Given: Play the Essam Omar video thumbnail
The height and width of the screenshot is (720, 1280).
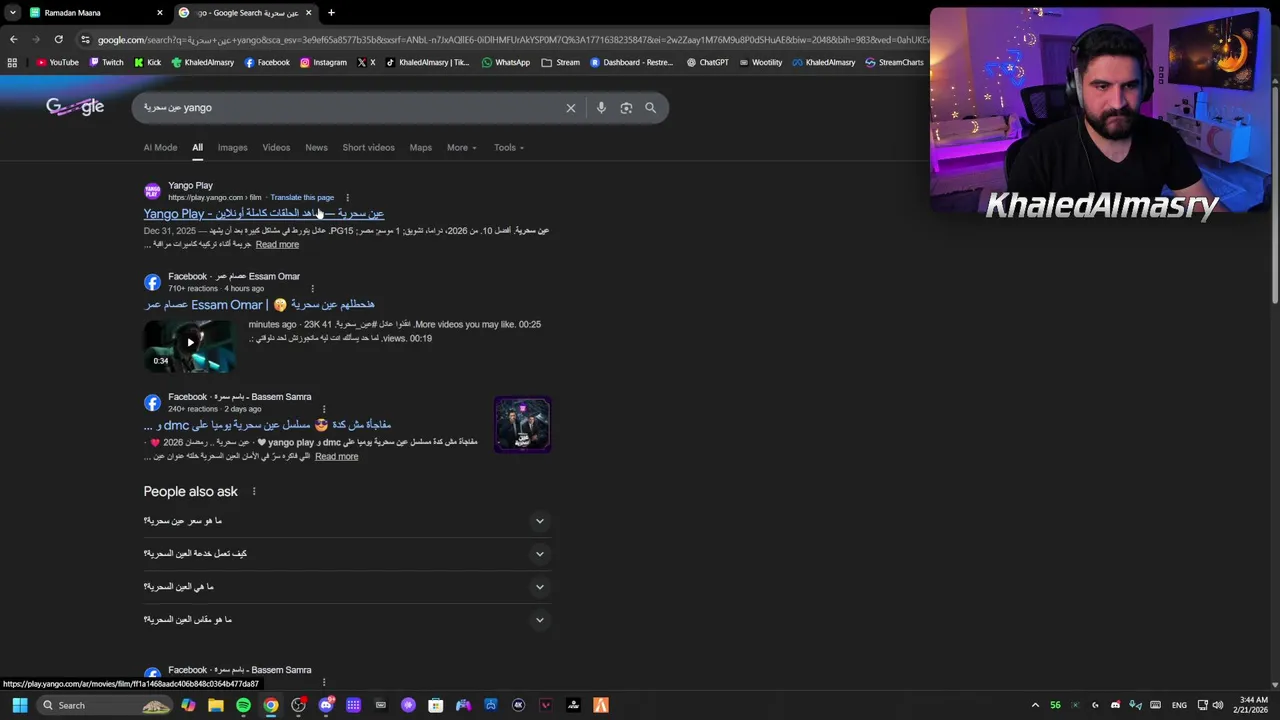Looking at the screenshot, I should coord(189,344).
